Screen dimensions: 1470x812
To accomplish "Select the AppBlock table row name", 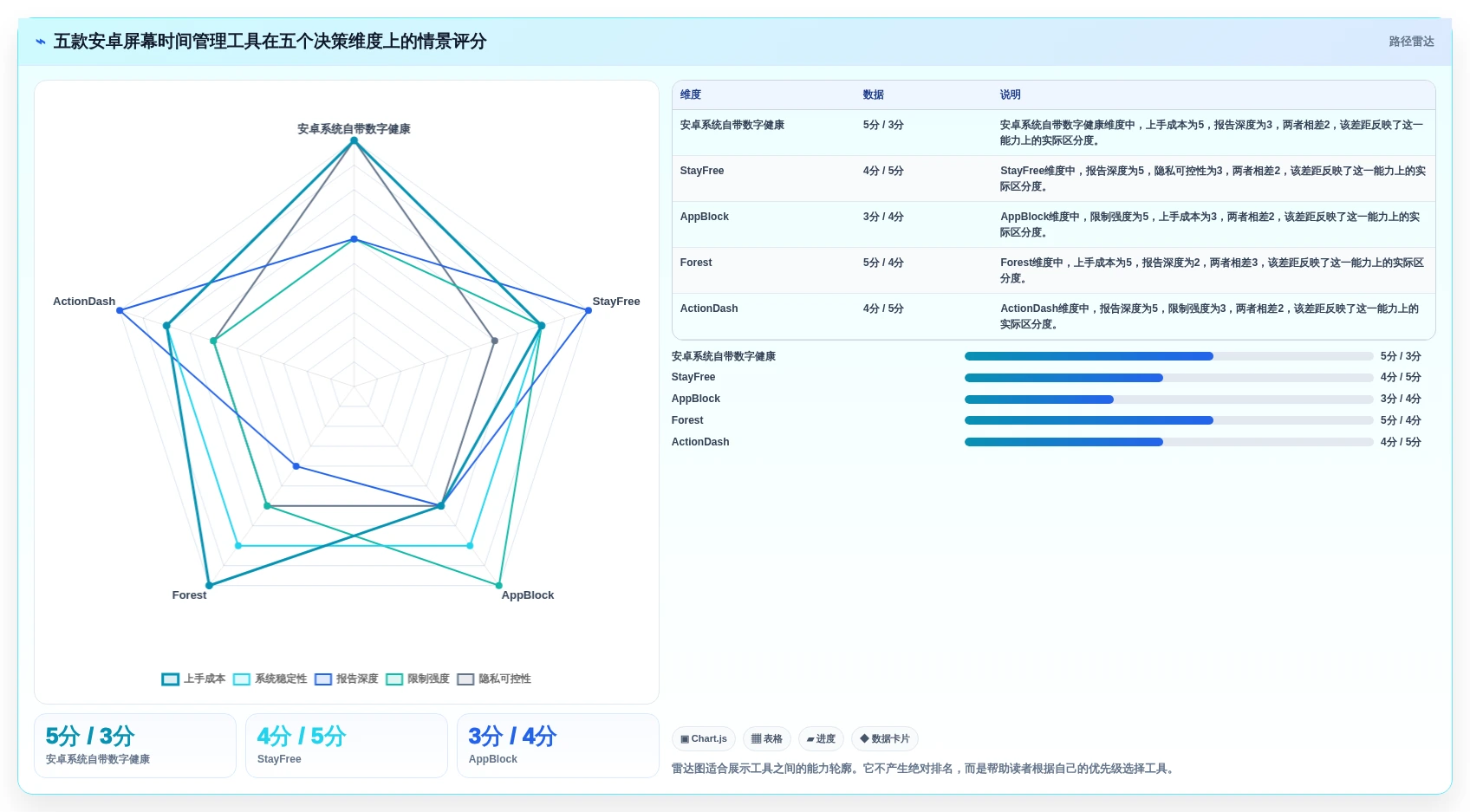I will tap(705, 218).
